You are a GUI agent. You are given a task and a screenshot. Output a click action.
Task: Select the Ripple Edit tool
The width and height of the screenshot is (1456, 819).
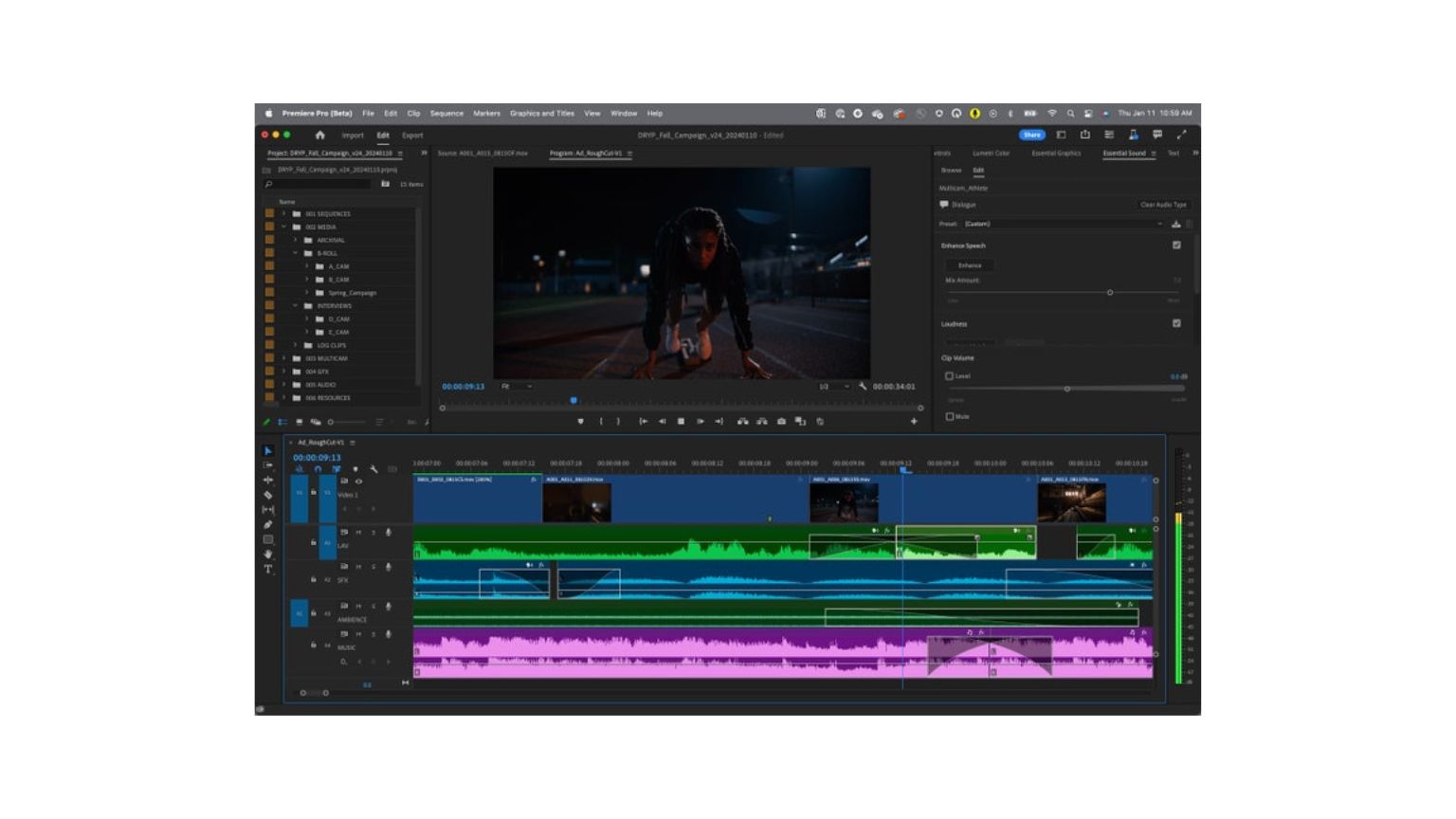click(268, 480)
